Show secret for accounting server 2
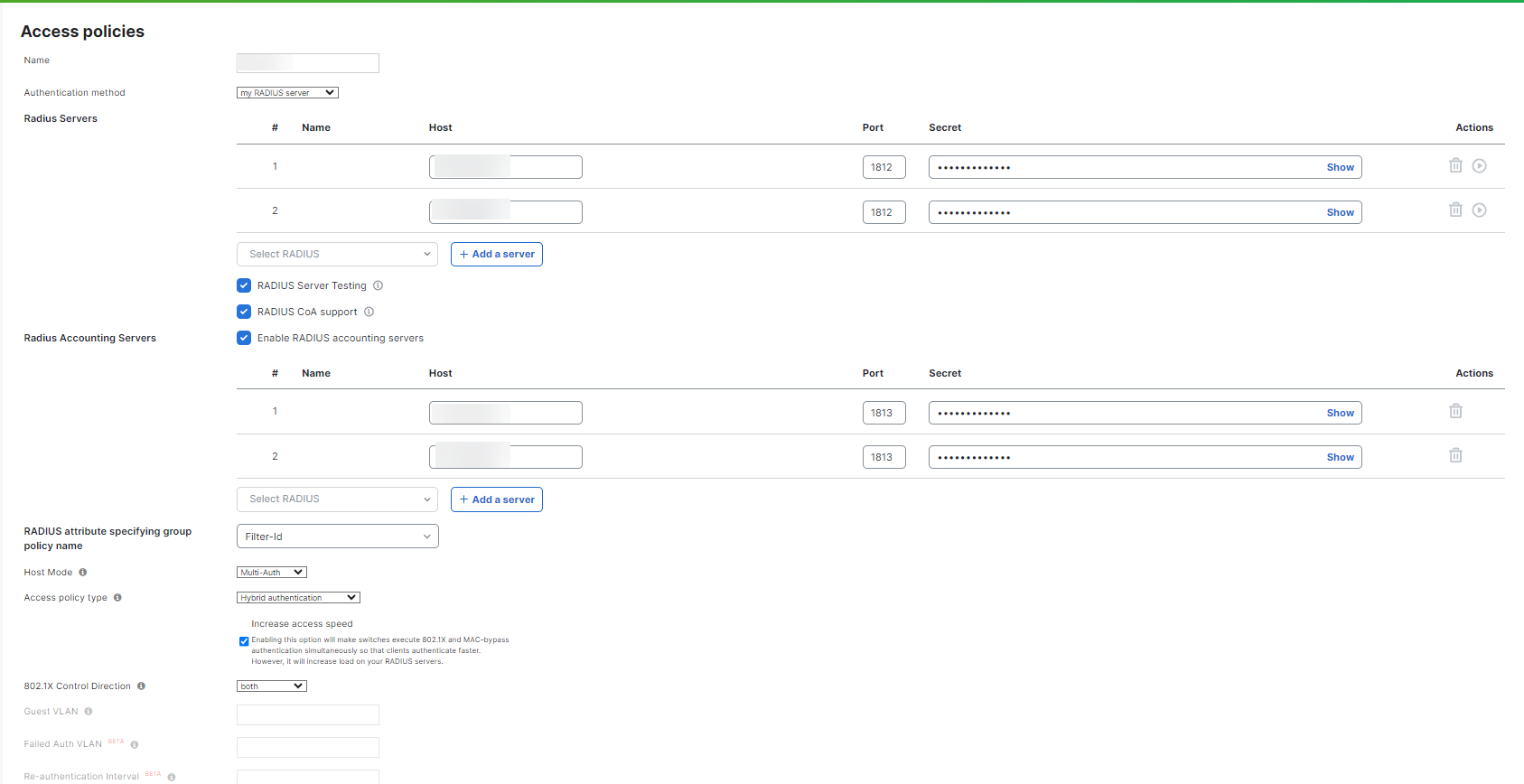This screenshot has height=784, width=1524. (1340, 457)
